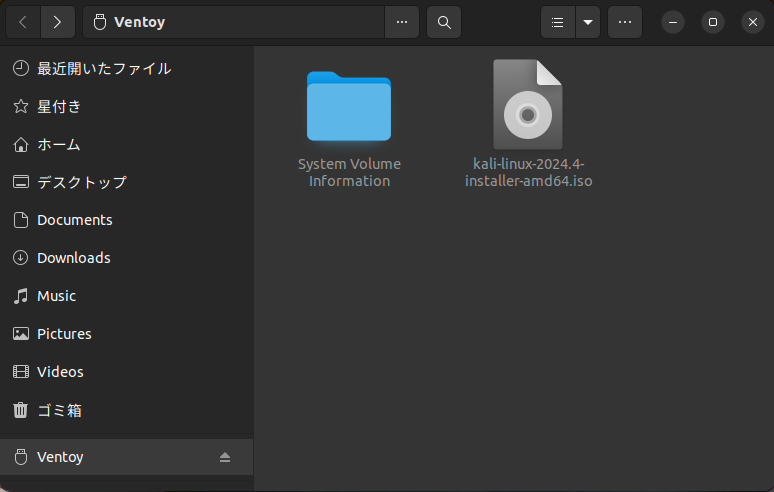Go back with the left arrow button
Image resolution: width=774 pixels, height=492 pixels.
coord(23,22)
